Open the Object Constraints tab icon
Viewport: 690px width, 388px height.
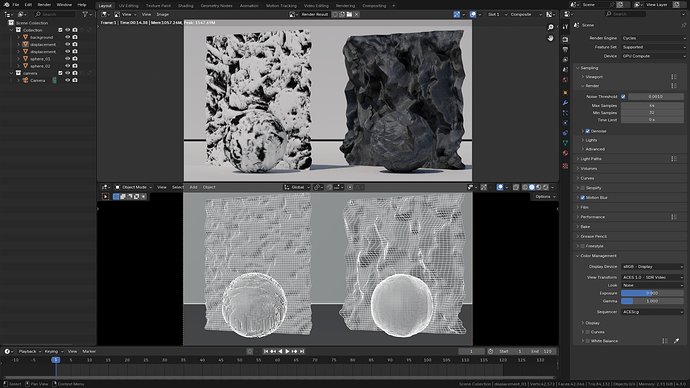click(565, 133)
